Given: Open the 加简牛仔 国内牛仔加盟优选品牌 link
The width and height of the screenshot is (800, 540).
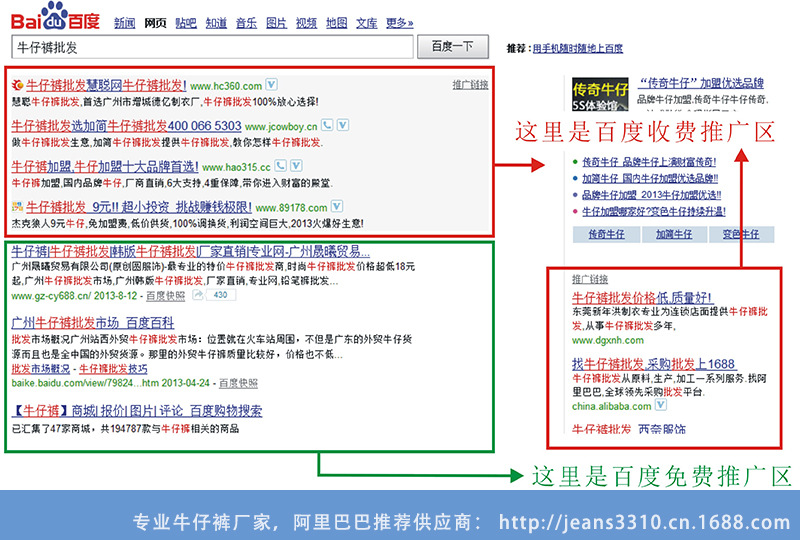Looking at the screenshot, I should coord(650,178).
